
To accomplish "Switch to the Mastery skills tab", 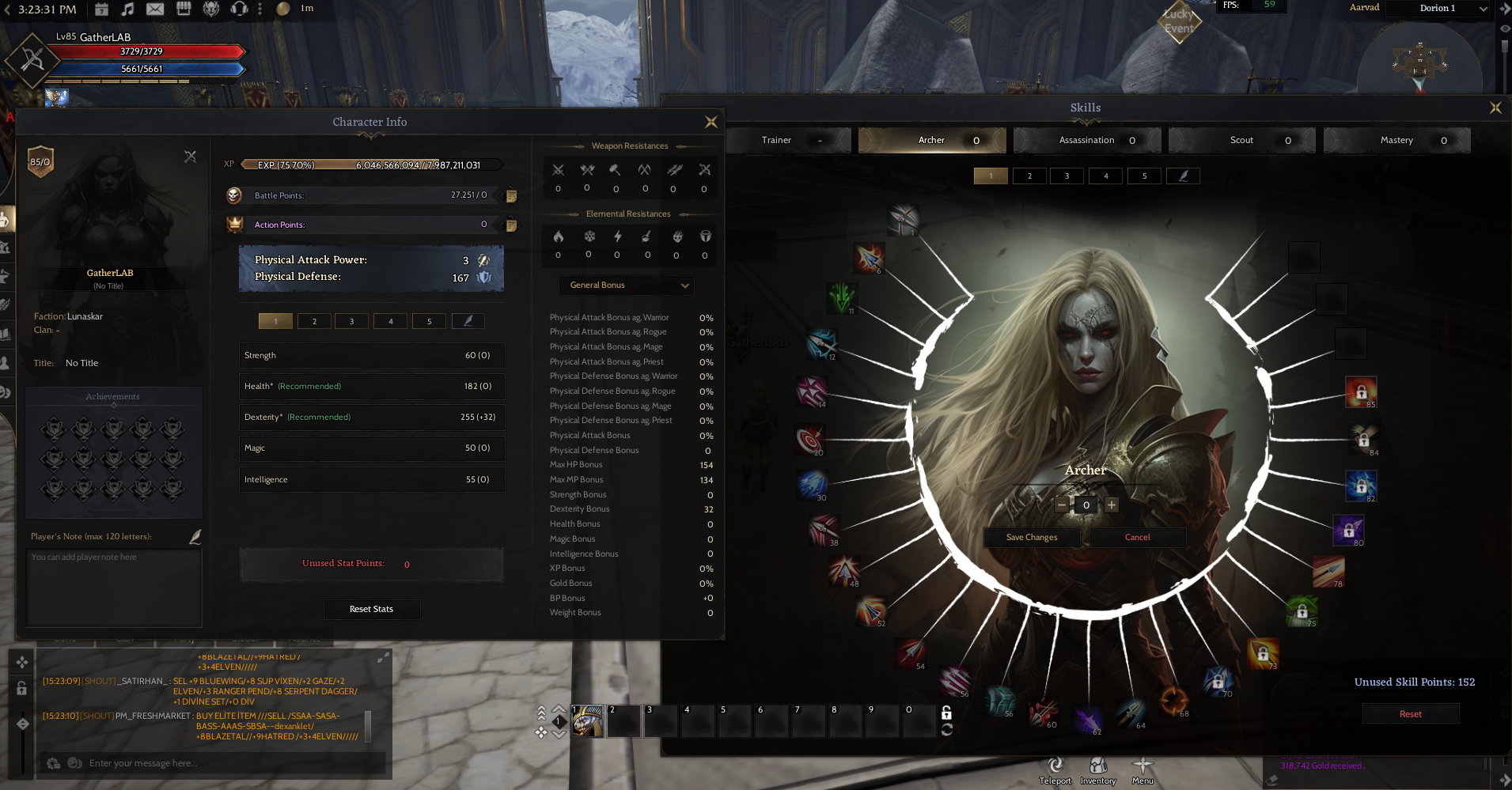I will click(x=1397, y=140).
